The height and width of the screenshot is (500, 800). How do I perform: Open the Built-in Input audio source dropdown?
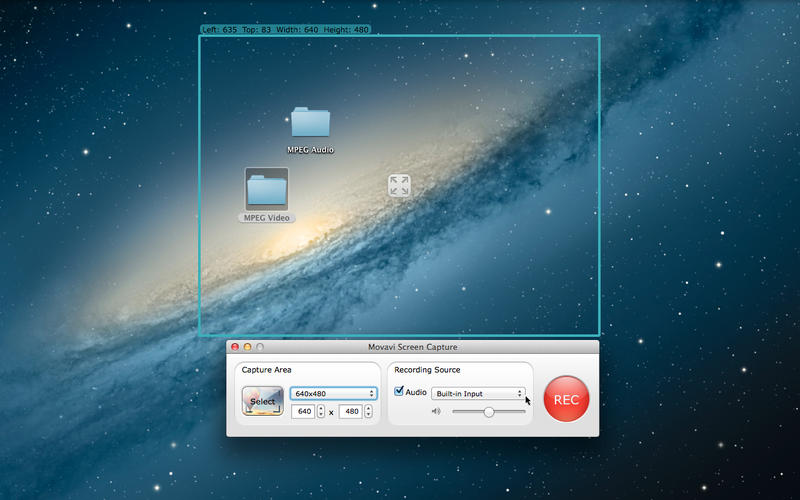(x=478, y=393)
